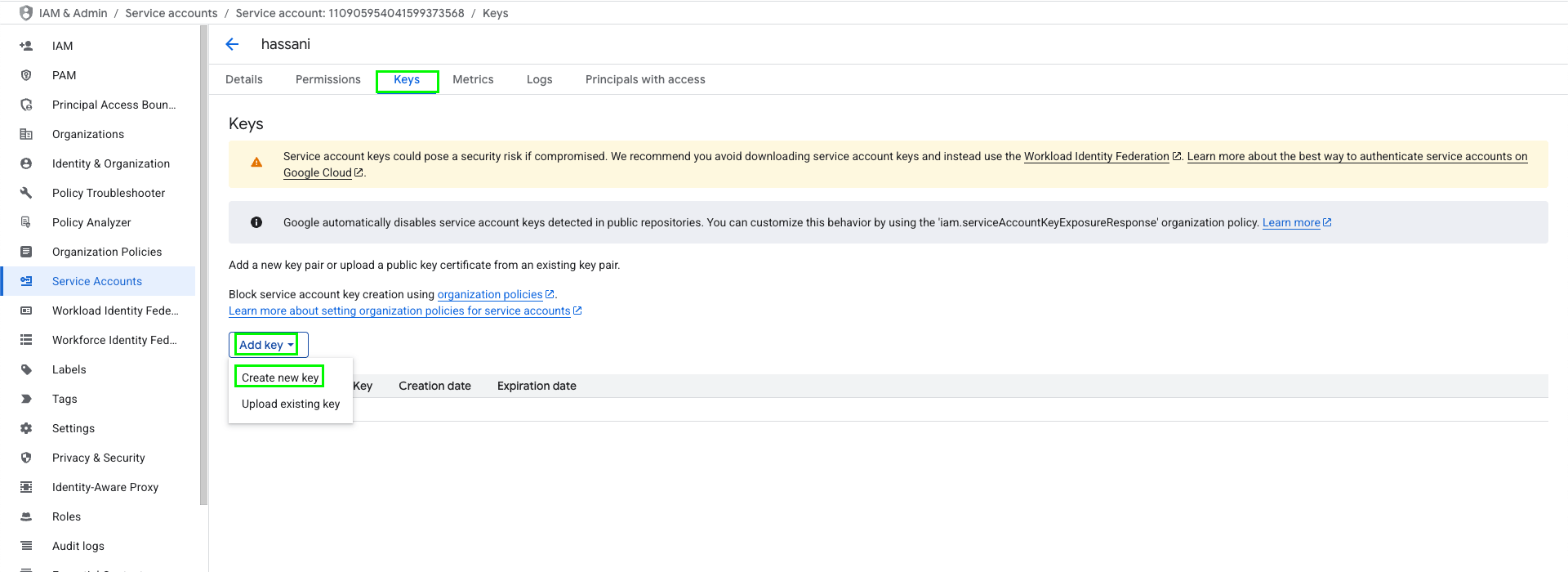This screenshot has width=1568, height=572.
Task: Switch to the Metrics tab
Action: tap(473, 79)
